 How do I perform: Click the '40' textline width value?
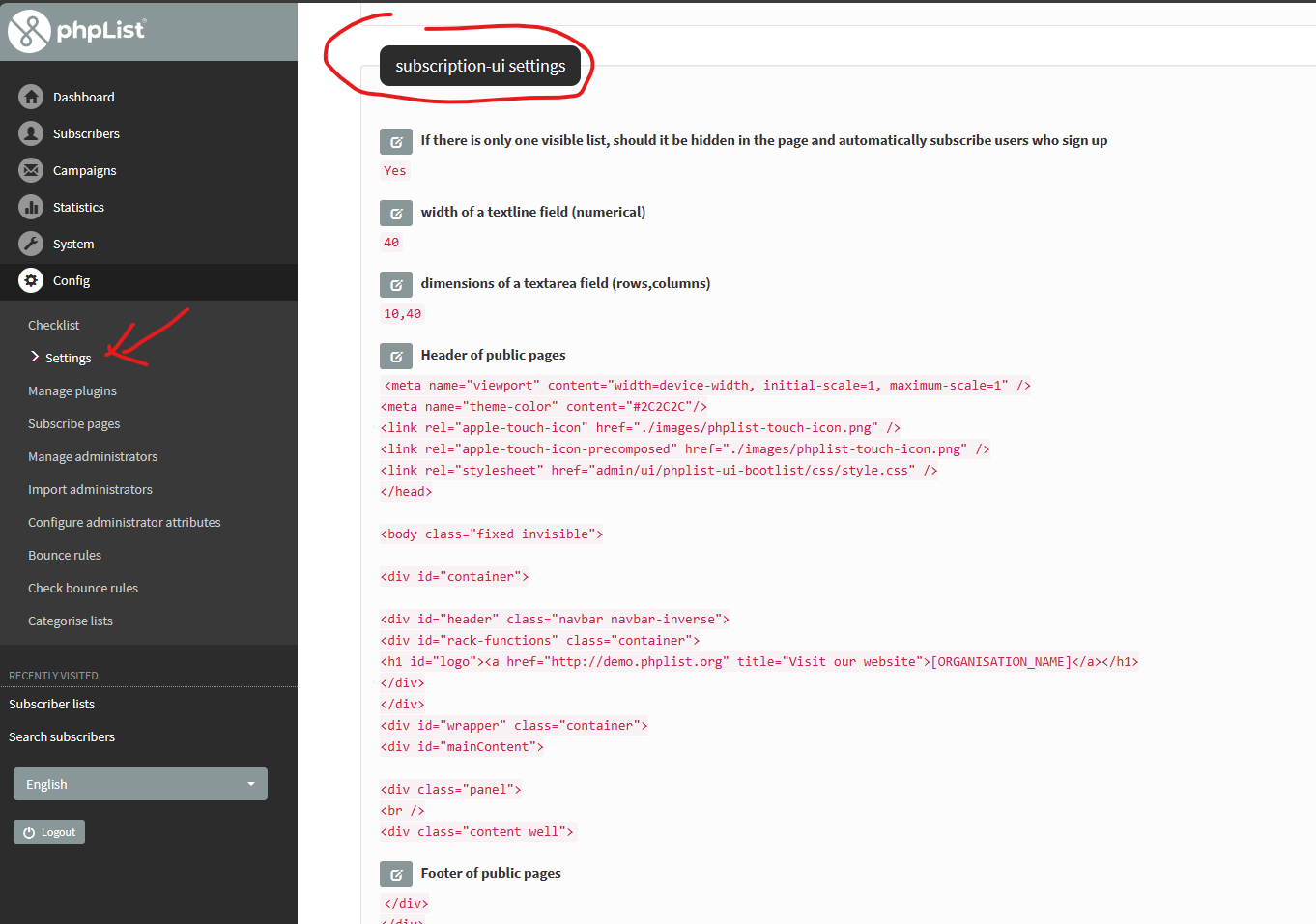[391, 243]
